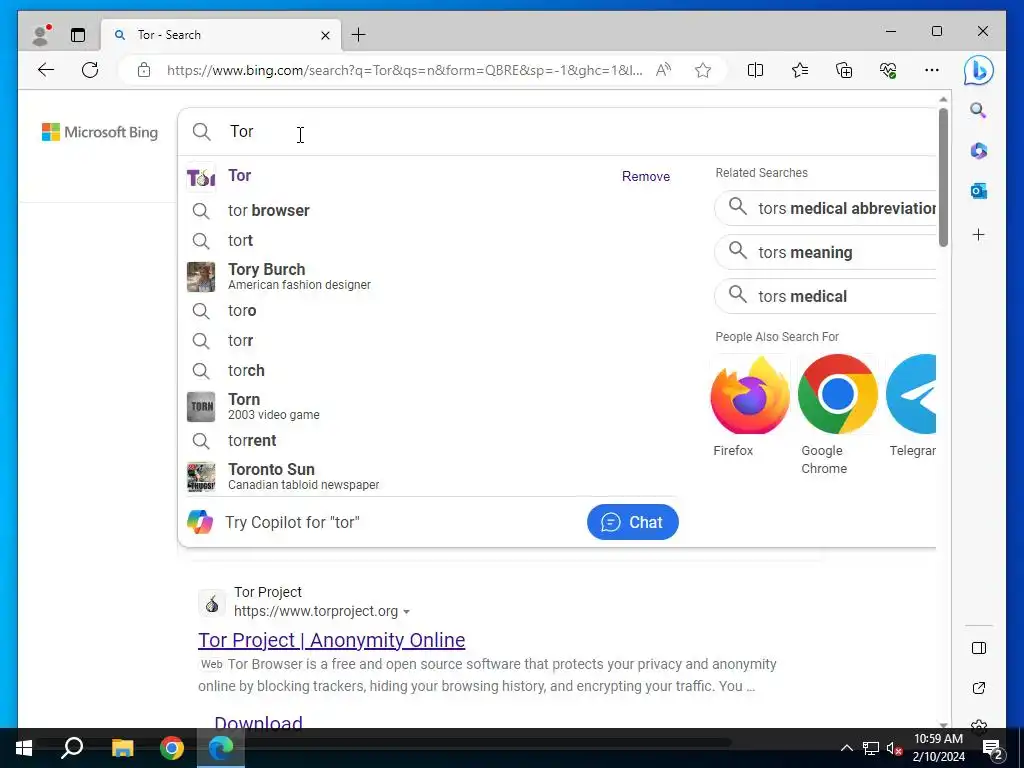Open the Edge profile icon
Image resolution: width=1024 pixels, height=768 pixels.
click(41, 35)
